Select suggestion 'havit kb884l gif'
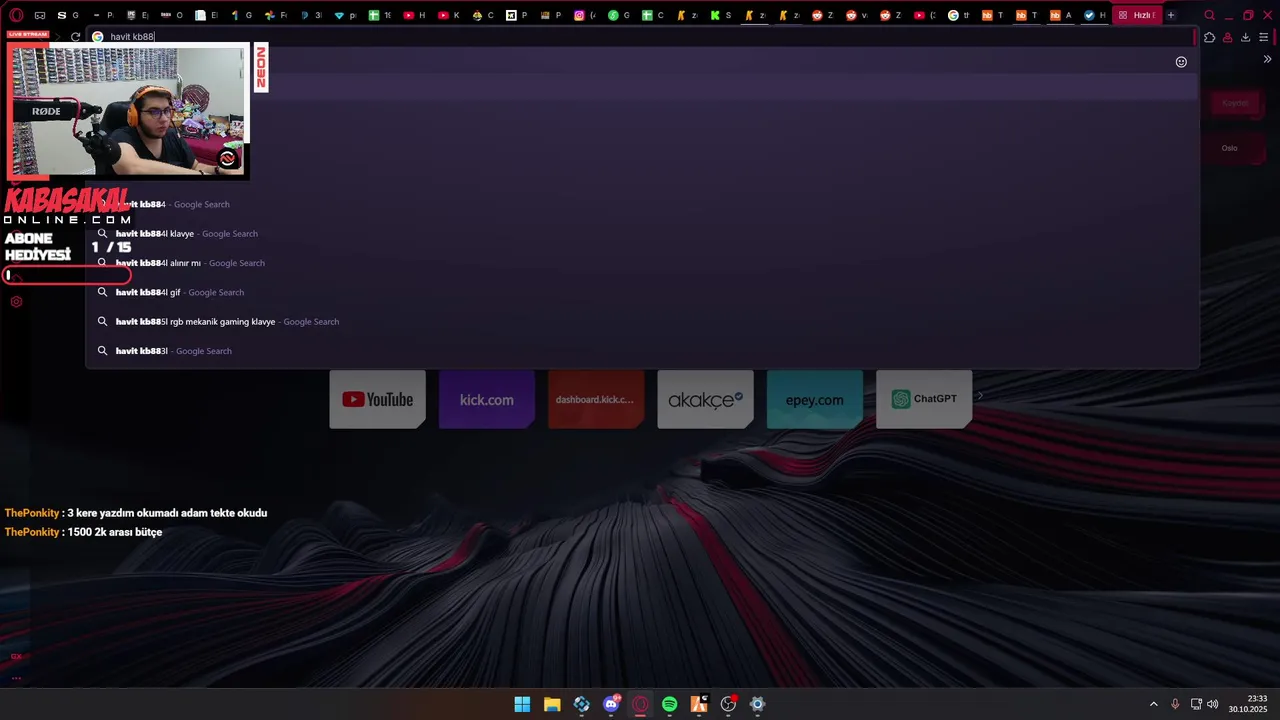 (x=642, y=292)
